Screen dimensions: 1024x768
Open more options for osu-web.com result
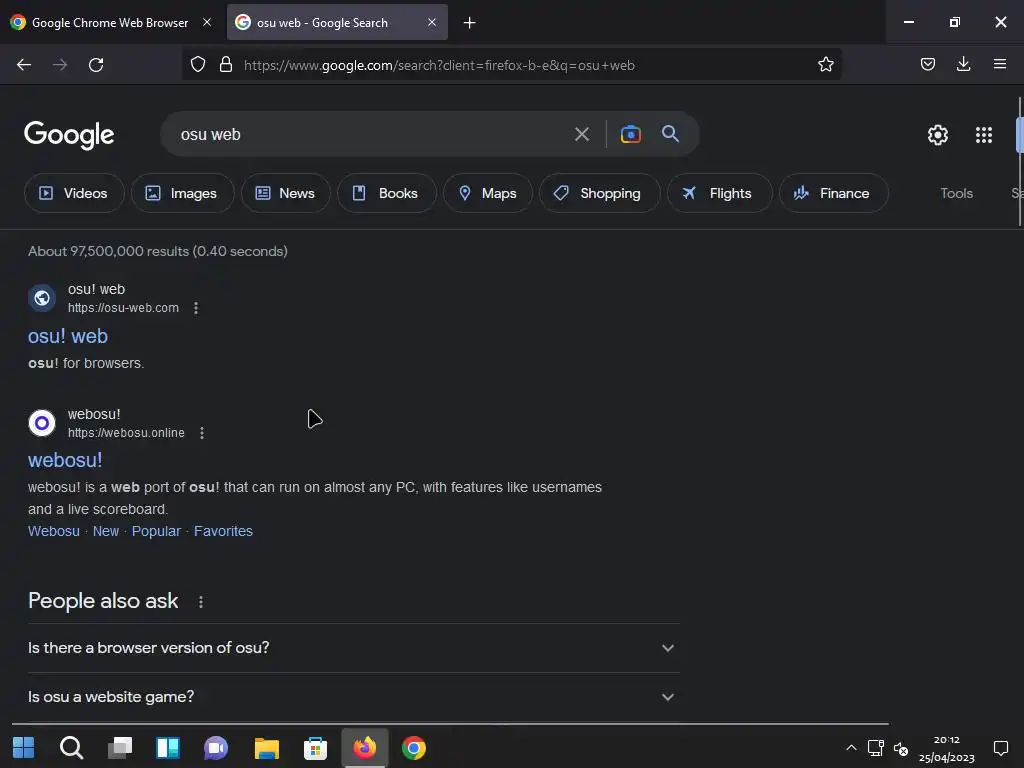(196, 308)
